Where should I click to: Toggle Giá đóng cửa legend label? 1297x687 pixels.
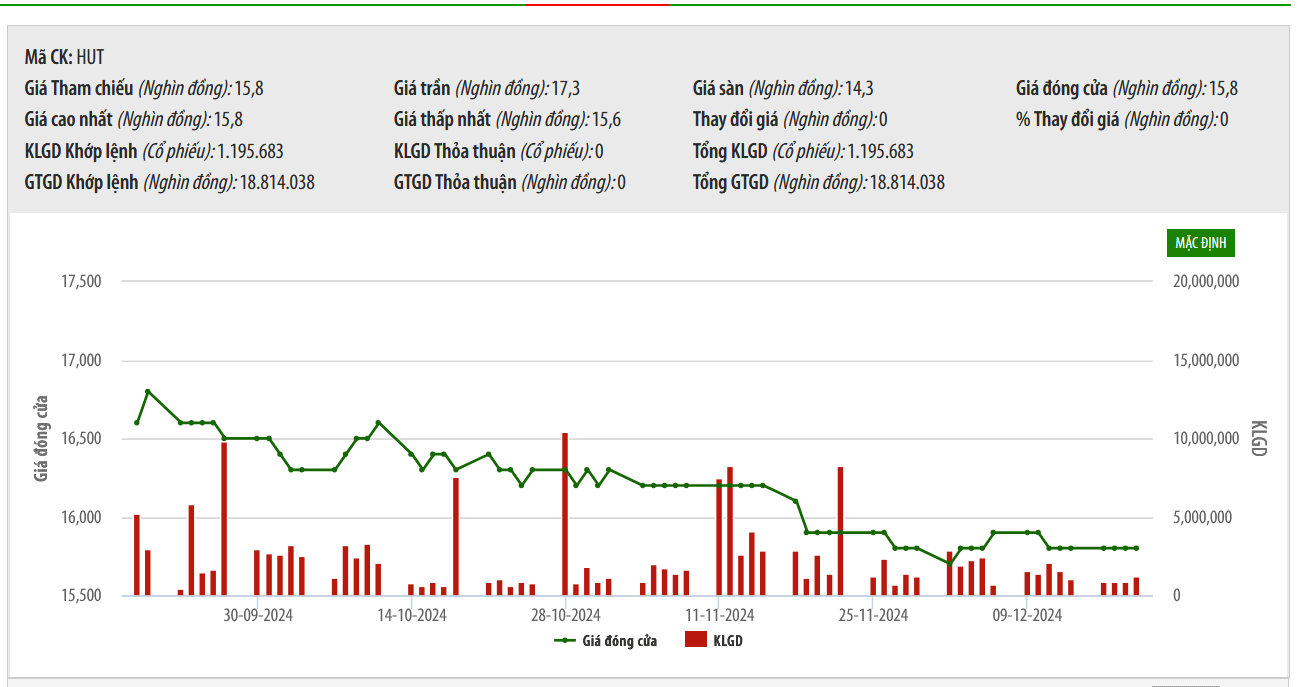(x=619, y=641)
